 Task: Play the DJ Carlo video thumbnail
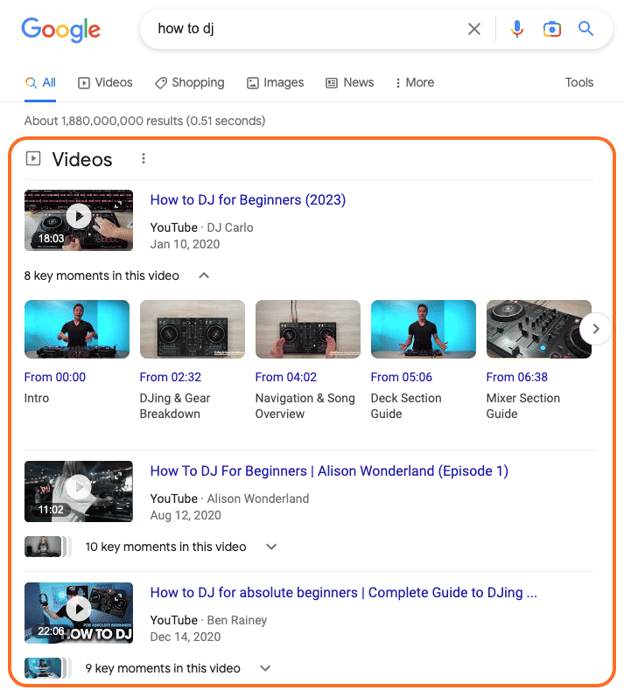pos(79,220)
